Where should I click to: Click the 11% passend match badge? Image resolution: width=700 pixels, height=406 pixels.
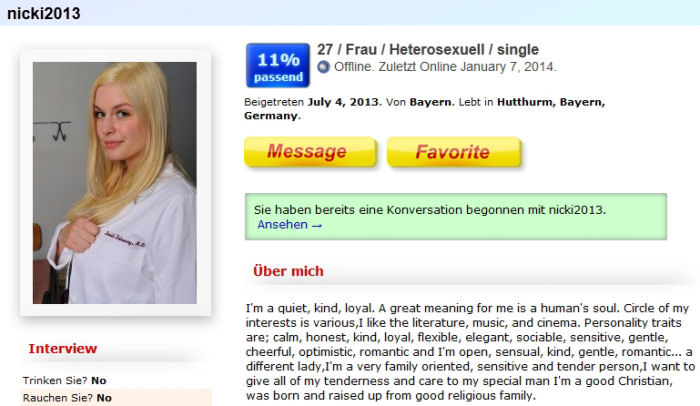pyautogui.click(x=278, y=65)
